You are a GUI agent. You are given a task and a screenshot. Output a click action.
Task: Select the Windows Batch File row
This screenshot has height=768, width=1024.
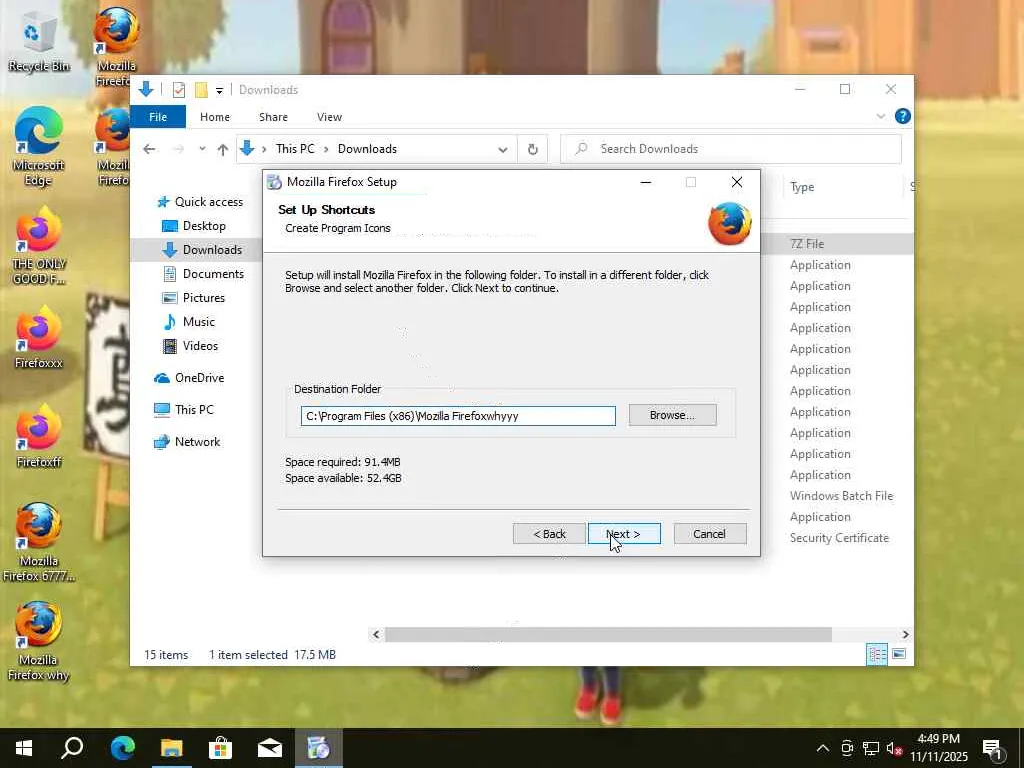click(x=841, y=496)
